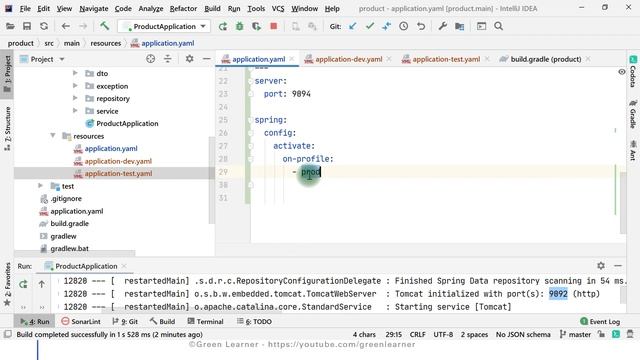This screenshot has height=360, width=640.
Task: Toggle the Ant tool window on right sidebar
Action: pyautogui.click(x=633, y=150)
